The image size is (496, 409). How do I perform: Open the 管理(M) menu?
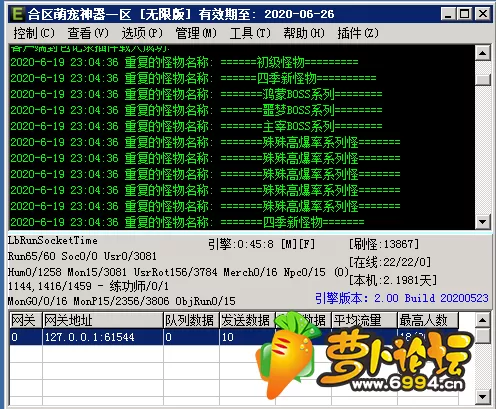196,33
